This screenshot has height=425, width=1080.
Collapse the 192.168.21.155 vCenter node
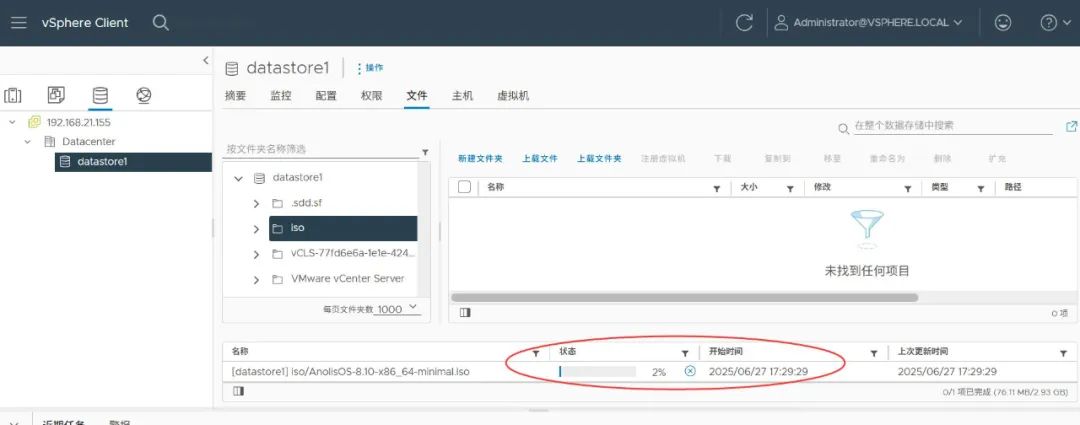coord(12,122)
